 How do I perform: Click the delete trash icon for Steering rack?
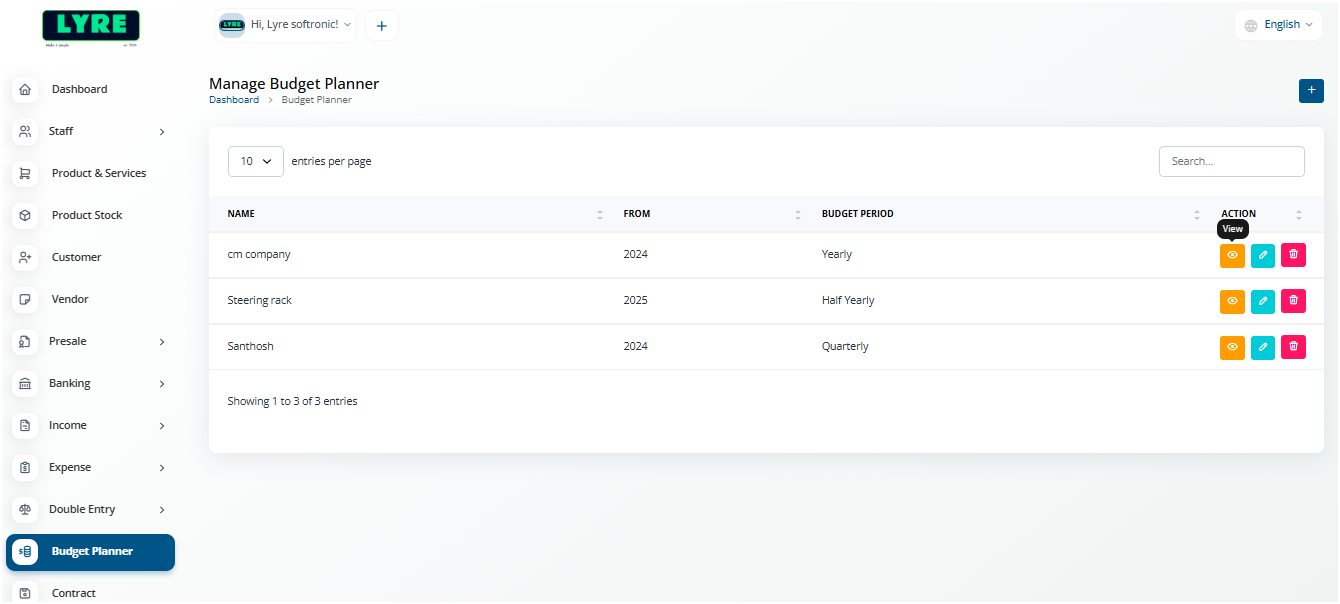pyautogui.click(x=1293, y=301)
